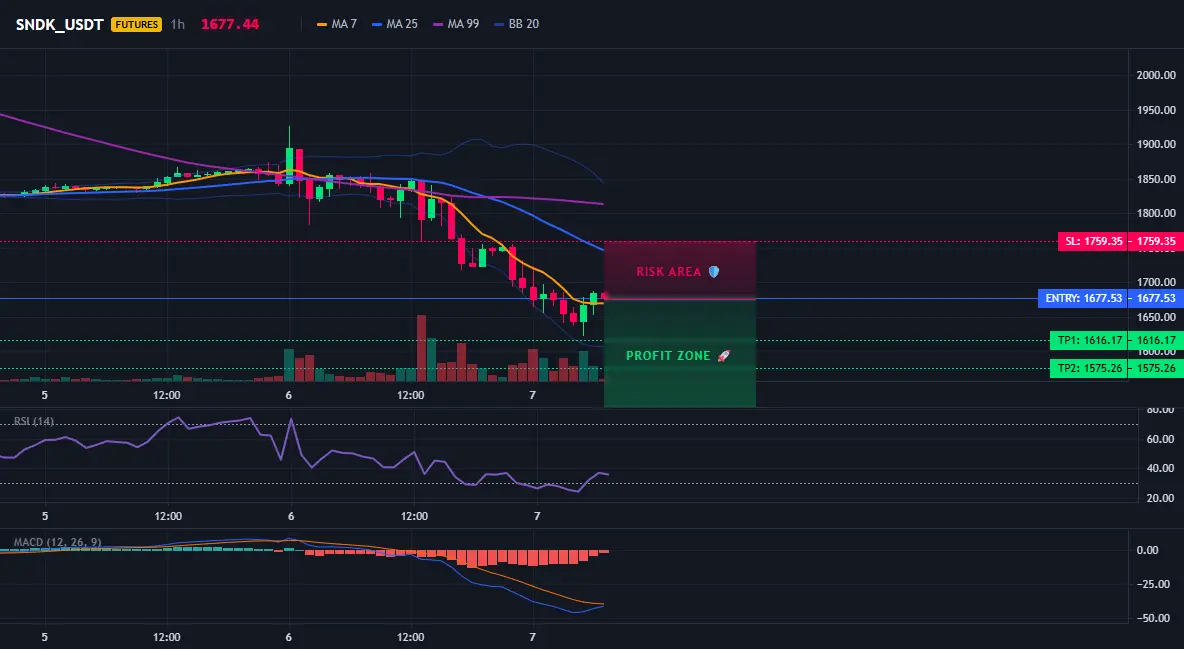Click the 60.00 RSI axis value
The height and width of the screenshot is (649, 1184).
[x=1160, y=439]
